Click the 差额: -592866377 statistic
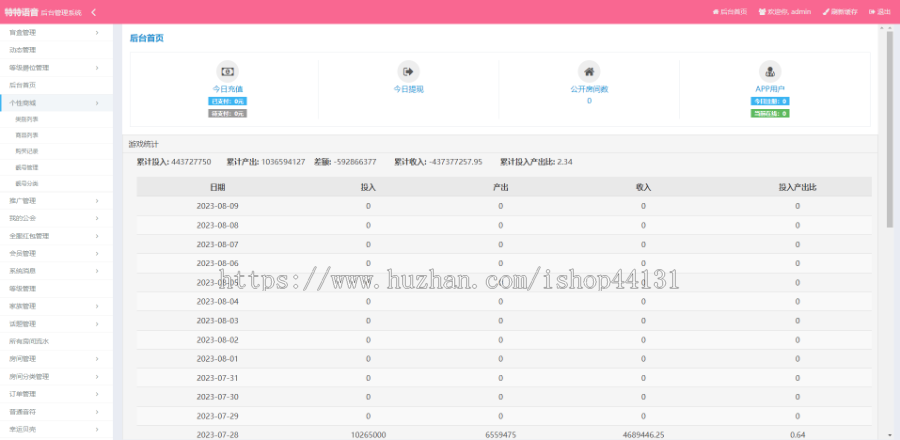This screenshot has height=440, width=900. coord(345,162)
